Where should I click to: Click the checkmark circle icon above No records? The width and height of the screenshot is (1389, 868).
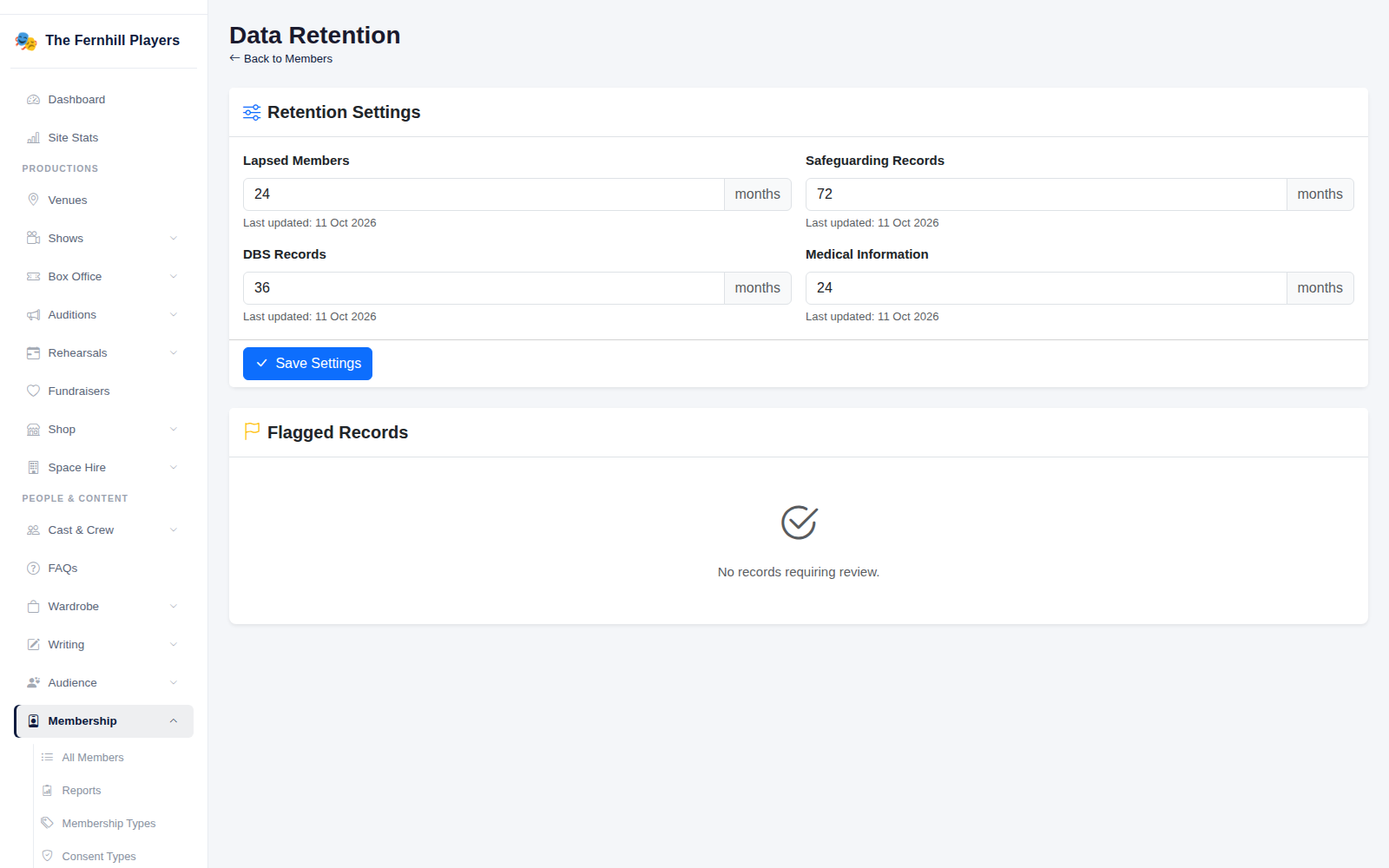click(x=799, y=523)
